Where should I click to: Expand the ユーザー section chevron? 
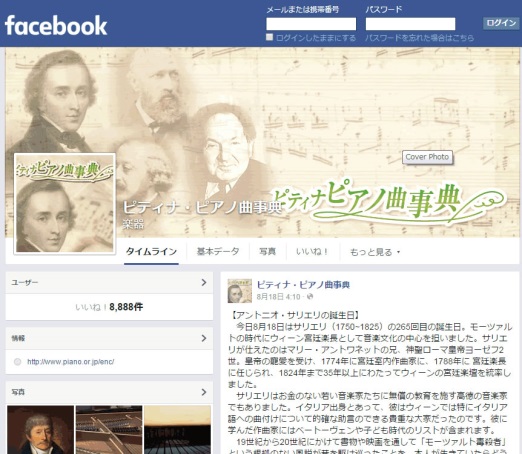pyautogui.click(x=204, y=282)
